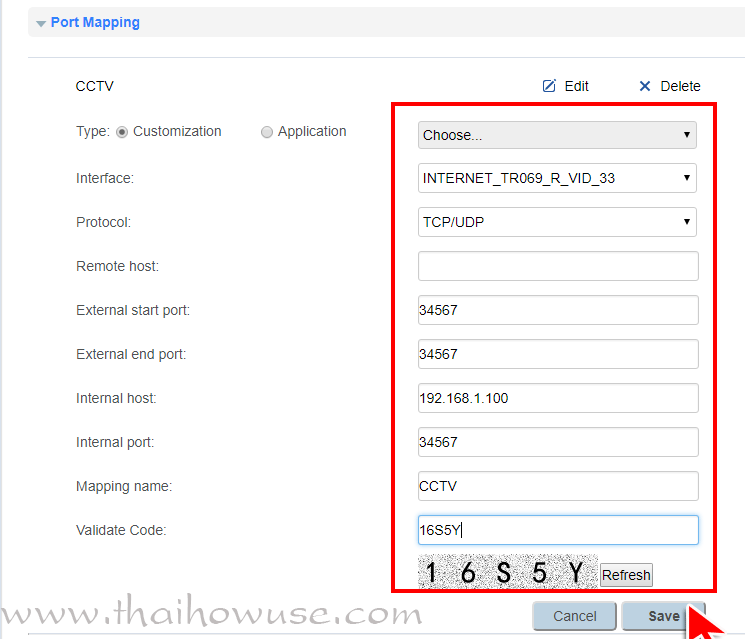Click the Edit link for CCTV
This screenshot has height=639, width=745.
pyautogui.click(x=576, y=86)
